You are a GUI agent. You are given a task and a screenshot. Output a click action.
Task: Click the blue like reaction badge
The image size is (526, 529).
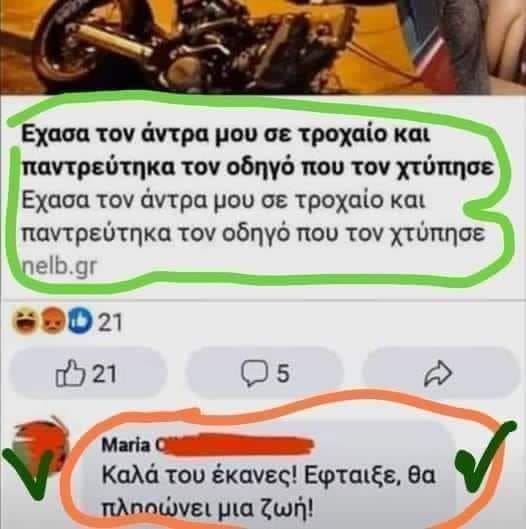[80, 321]
